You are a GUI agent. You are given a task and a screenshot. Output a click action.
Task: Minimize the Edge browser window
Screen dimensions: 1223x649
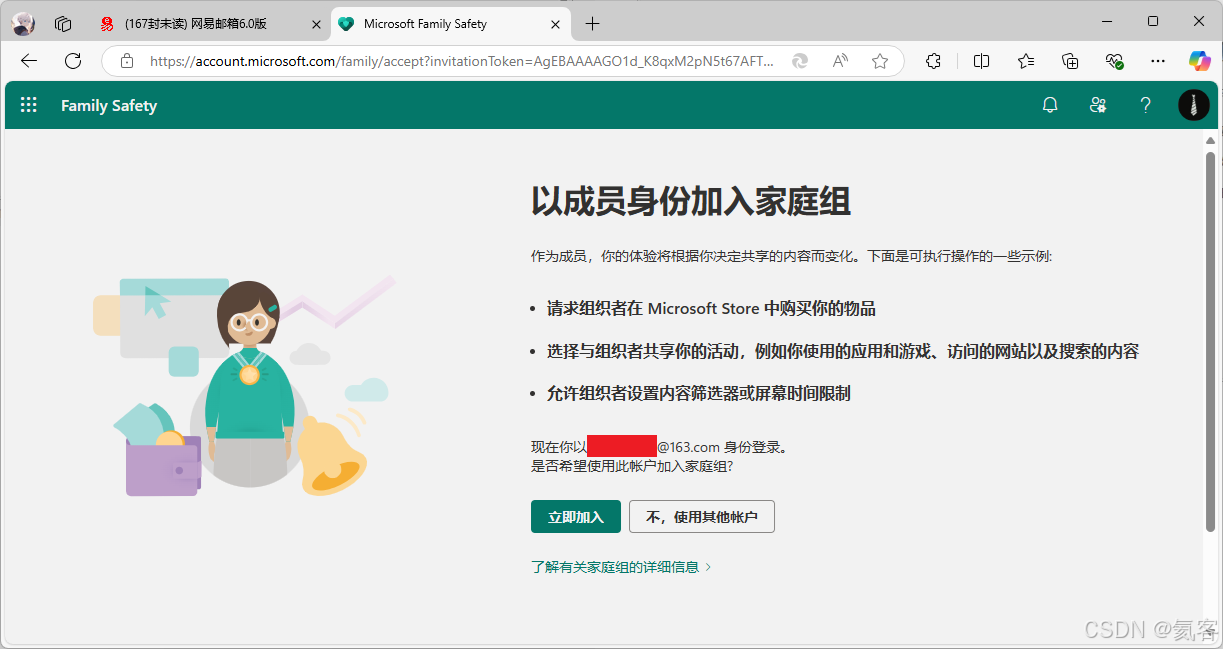point(1106,21)
